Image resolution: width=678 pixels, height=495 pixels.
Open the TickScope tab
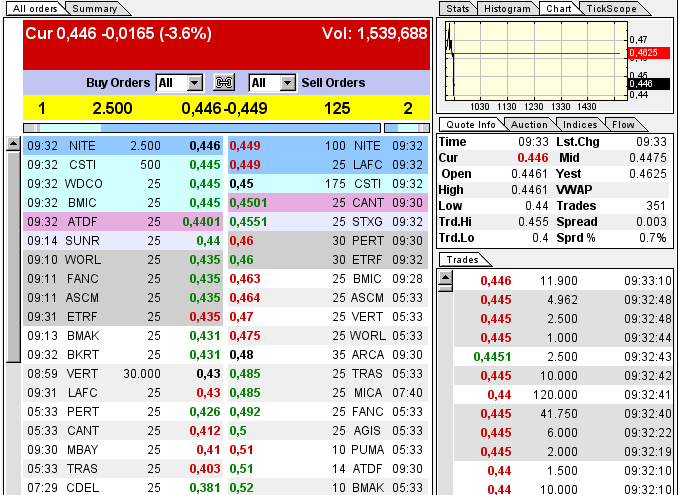[x=611, y=9]
